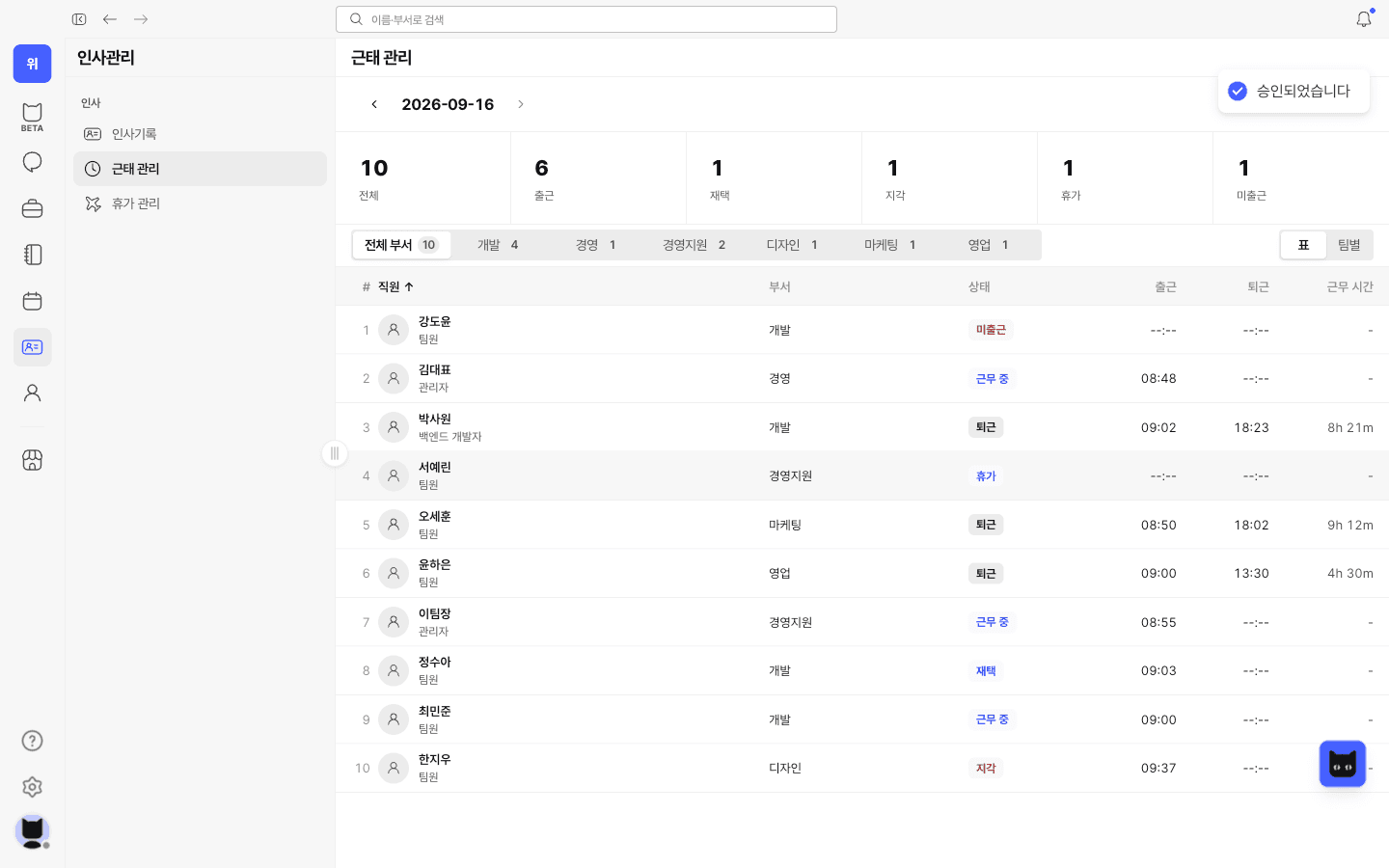
Task: Open the notebook icon in the sidebar
Action: 32,255
